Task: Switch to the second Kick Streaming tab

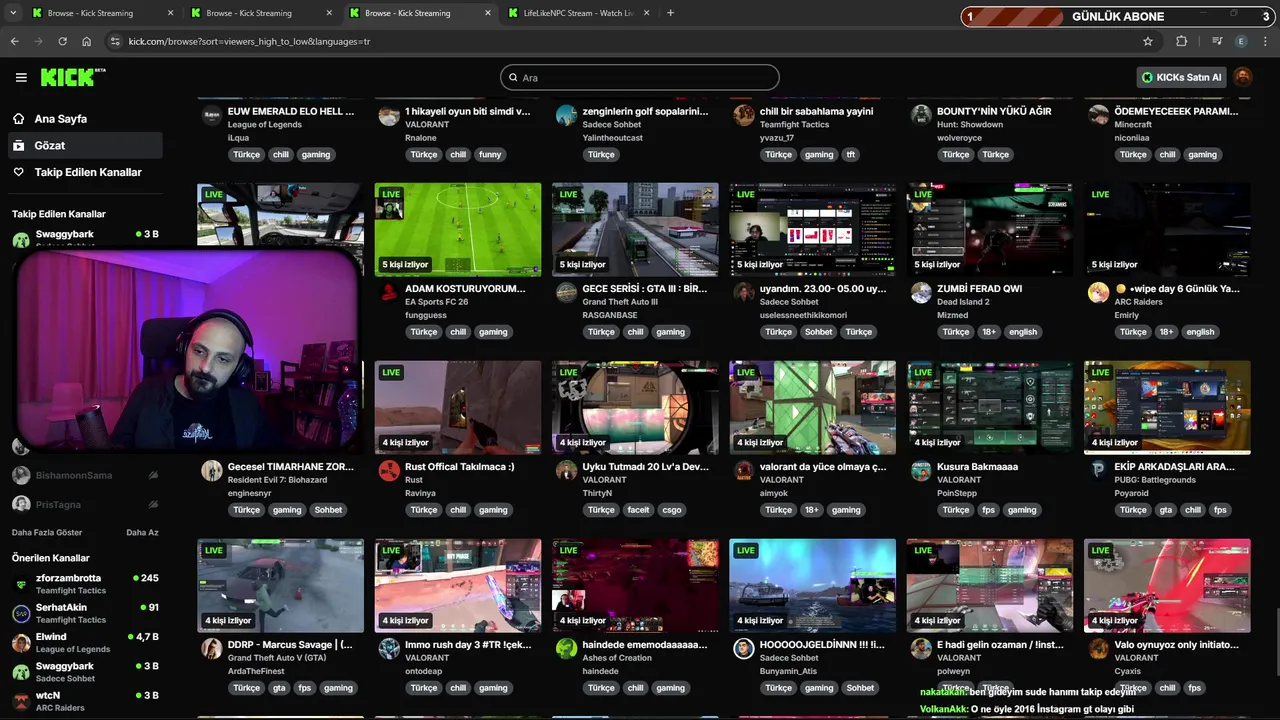Action: click(x=260, y=13)
